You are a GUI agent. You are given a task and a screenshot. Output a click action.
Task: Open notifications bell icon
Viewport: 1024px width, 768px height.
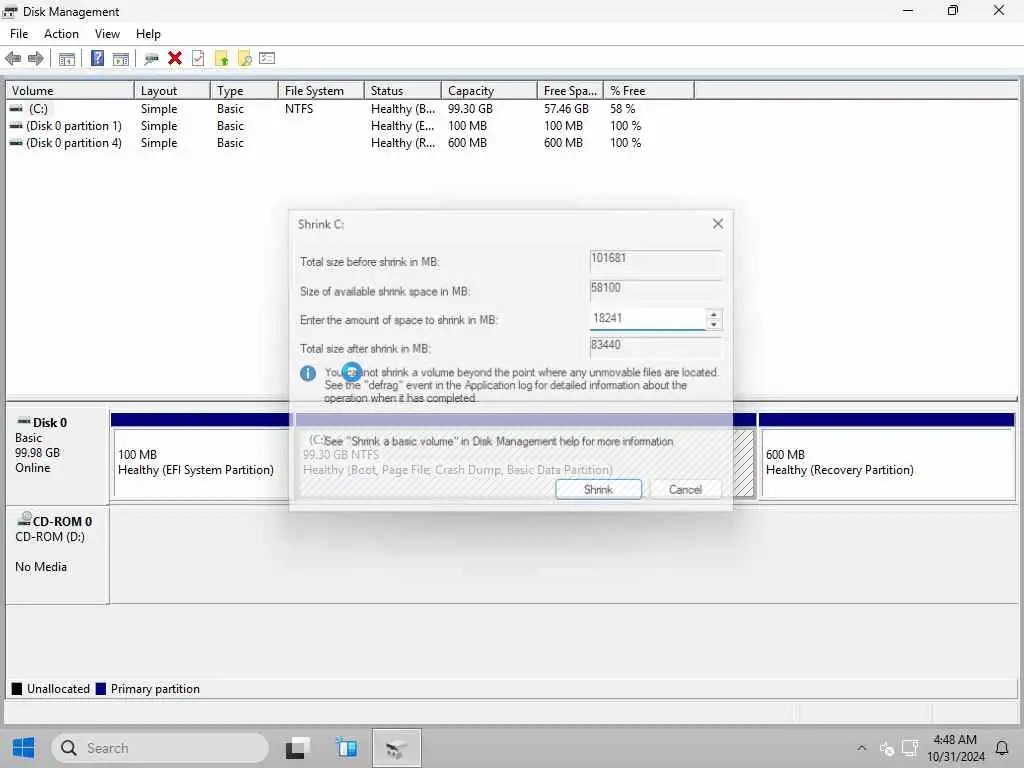(1002, 748)
